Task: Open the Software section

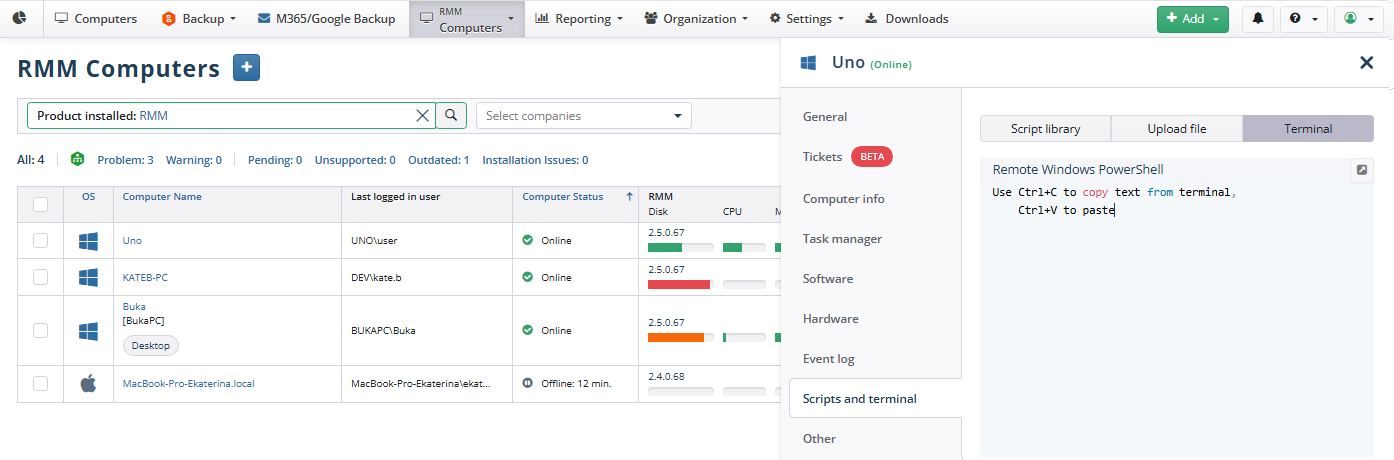Action: (828, 279)
